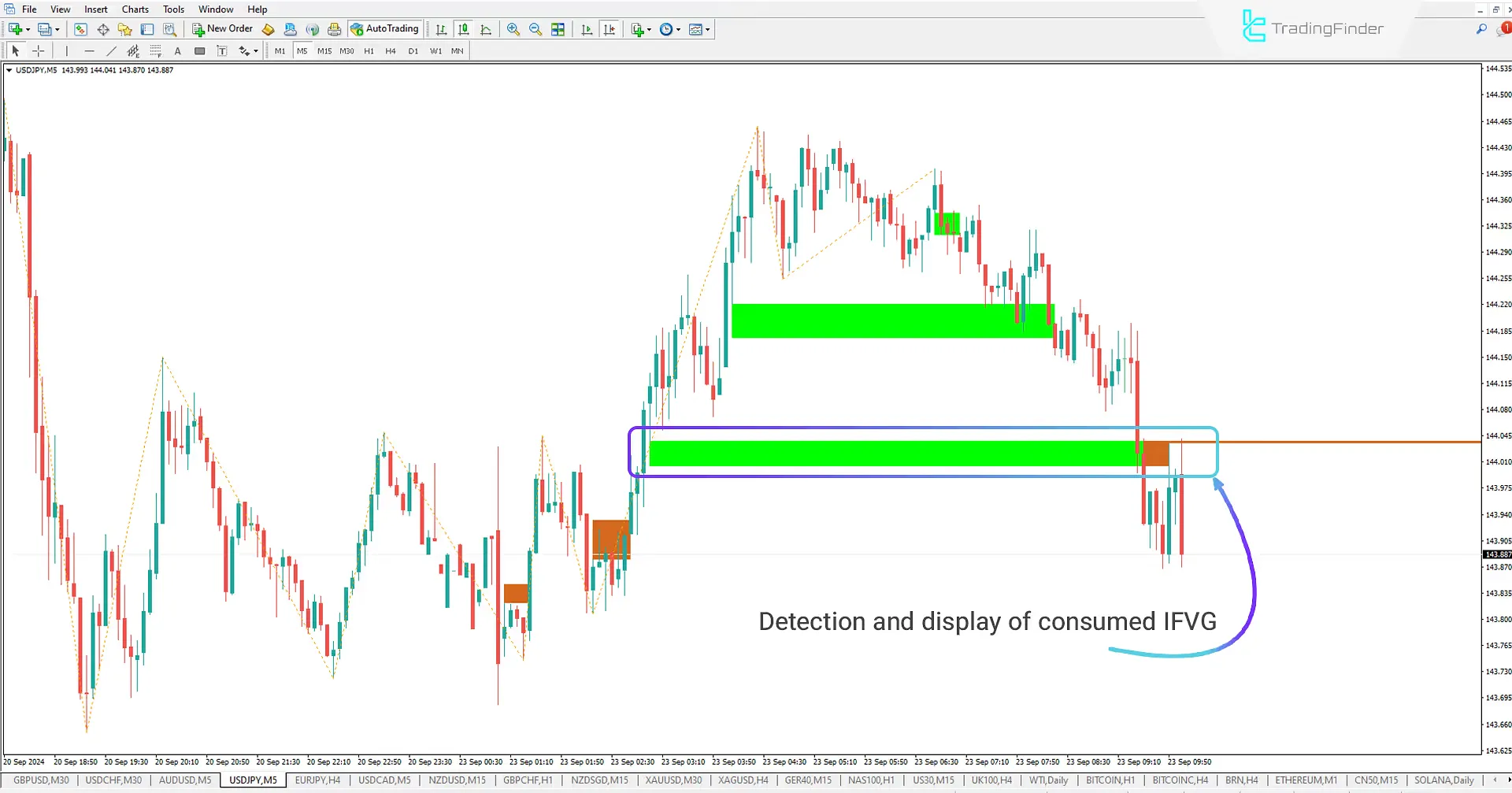
Task: Draw a trendline with the Trendline tool
Action: pos(111,51)
